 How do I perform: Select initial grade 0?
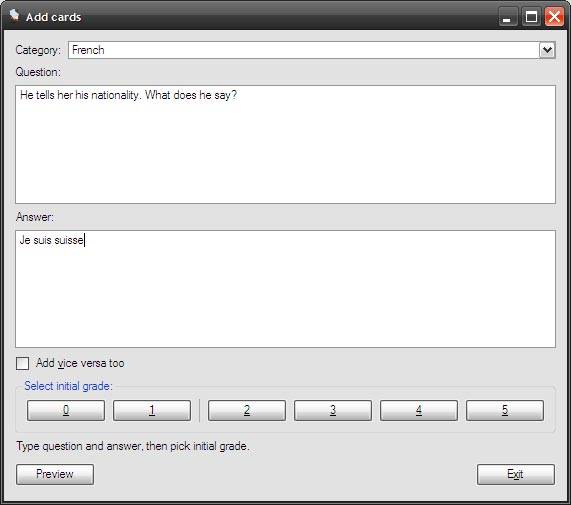[x=66, y=410]
